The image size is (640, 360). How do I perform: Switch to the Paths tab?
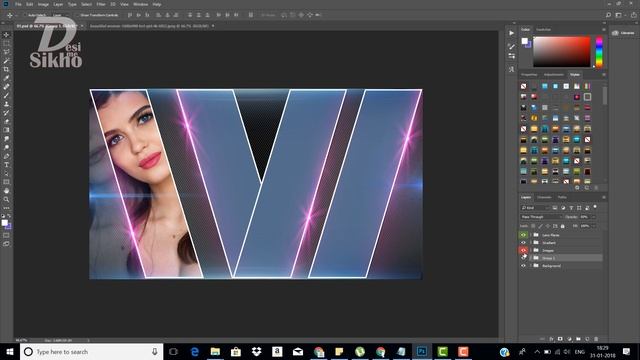[562, 198]
